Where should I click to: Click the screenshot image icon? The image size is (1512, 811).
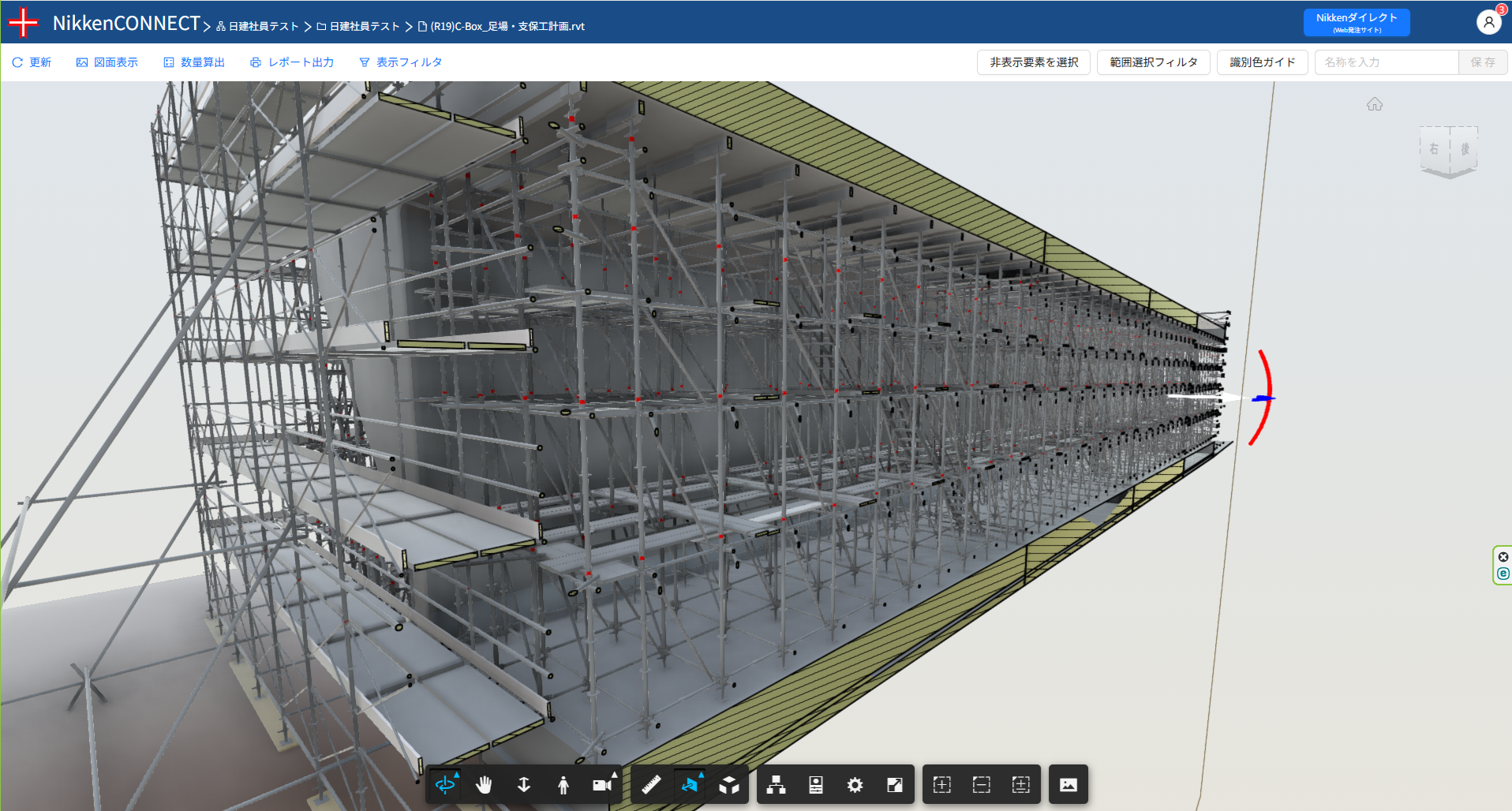(1068, 784)
